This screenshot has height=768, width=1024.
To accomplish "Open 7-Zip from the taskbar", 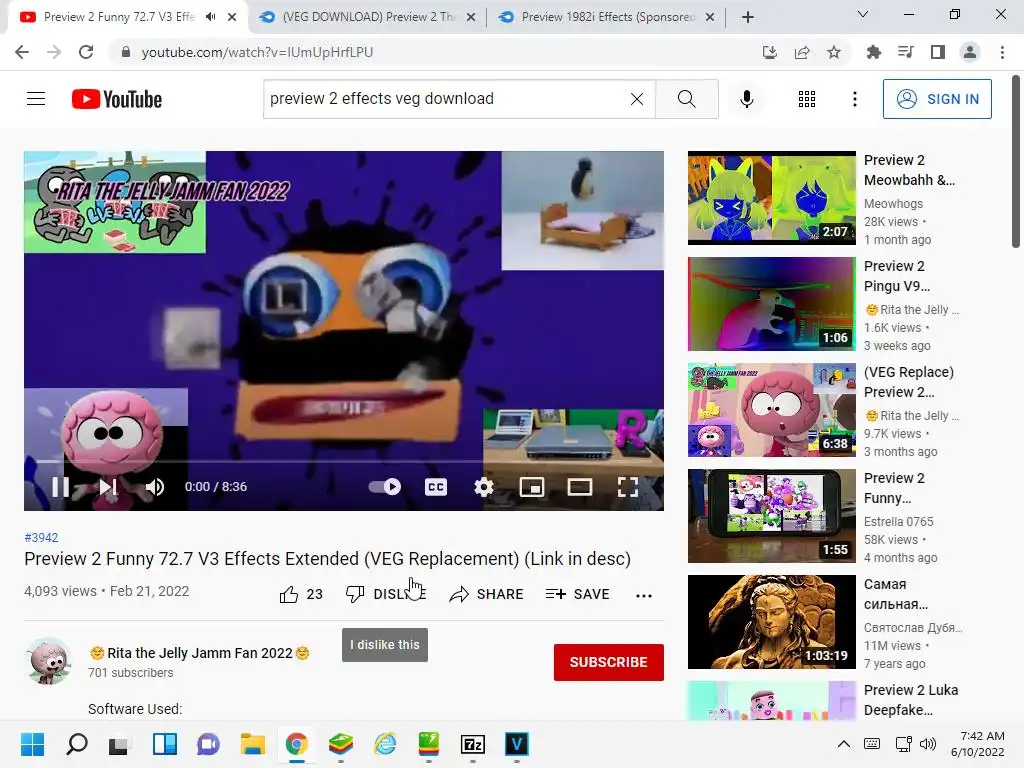I will click(x=472, y=744).
